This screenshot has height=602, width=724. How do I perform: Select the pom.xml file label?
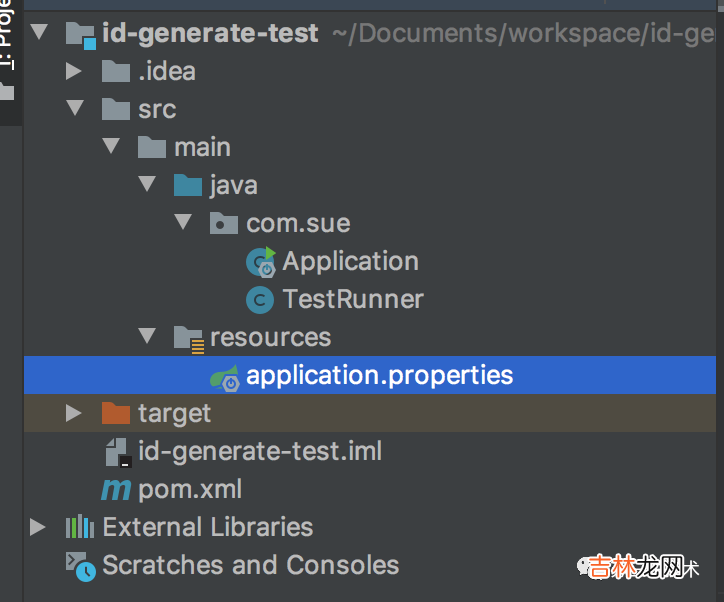(x=190, y=490)
